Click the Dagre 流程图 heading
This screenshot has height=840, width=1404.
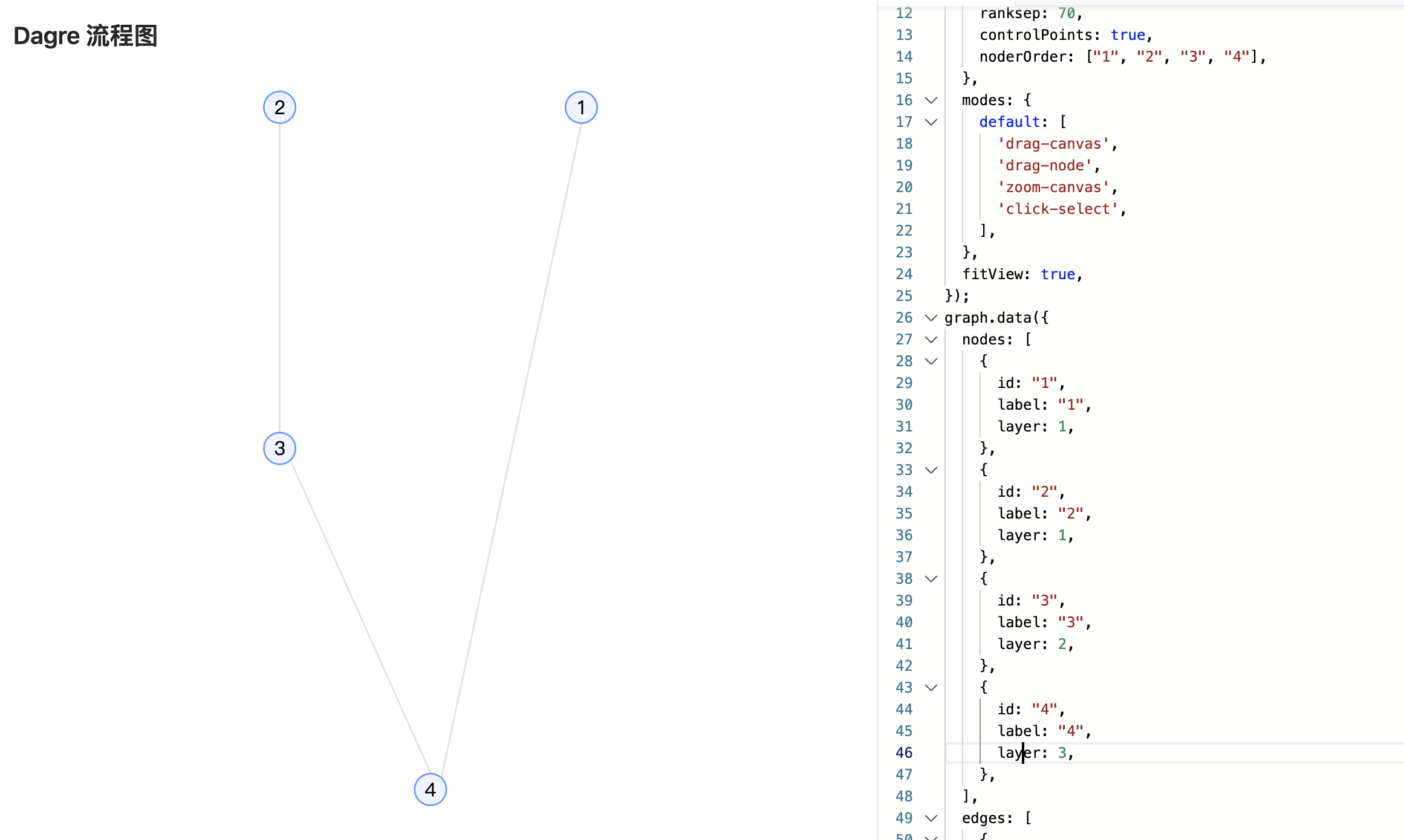pos(85,36)
